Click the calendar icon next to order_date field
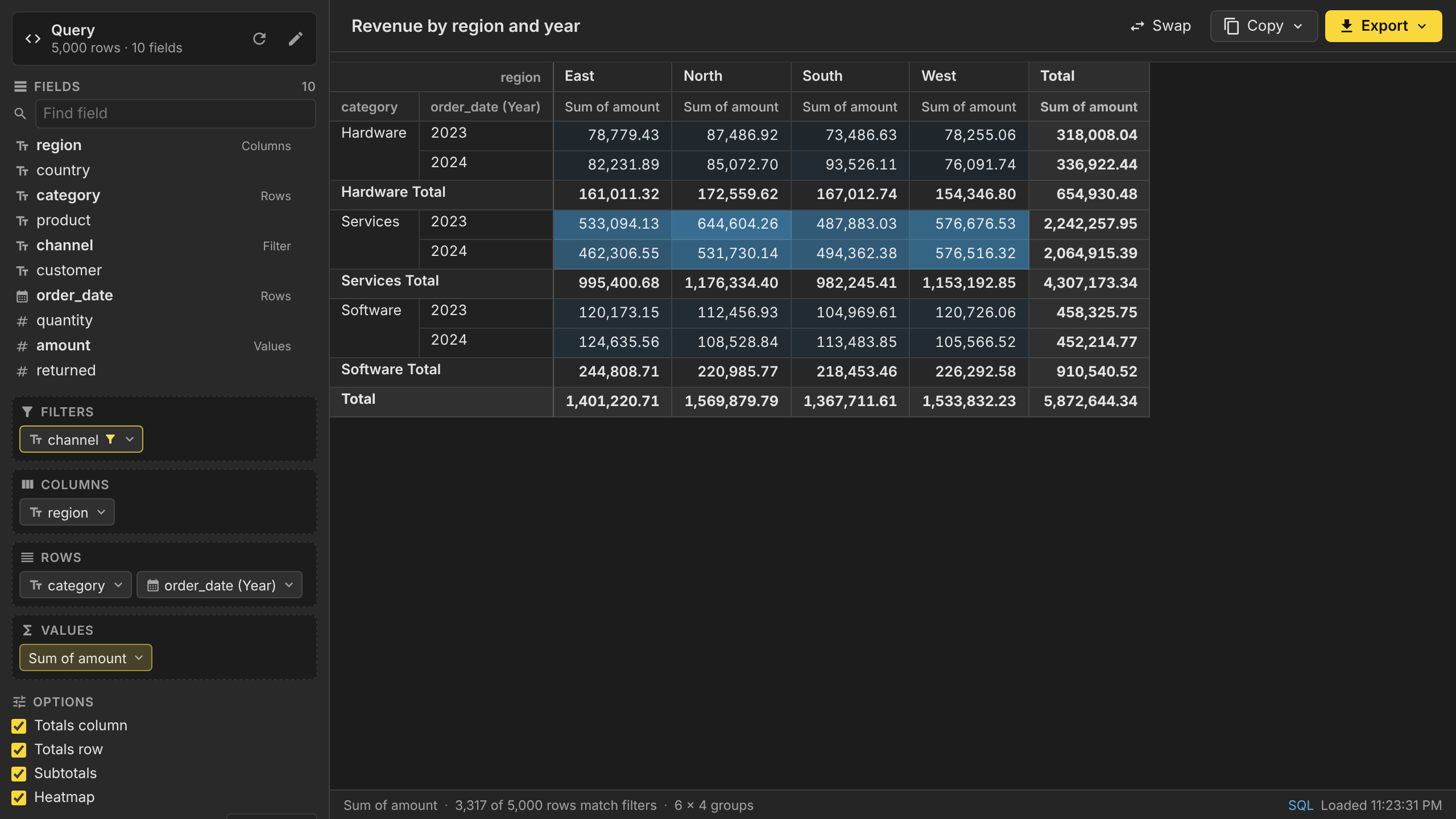This screenshot has width=1456, height=819. pyautogui.click(x=22, y=296)
